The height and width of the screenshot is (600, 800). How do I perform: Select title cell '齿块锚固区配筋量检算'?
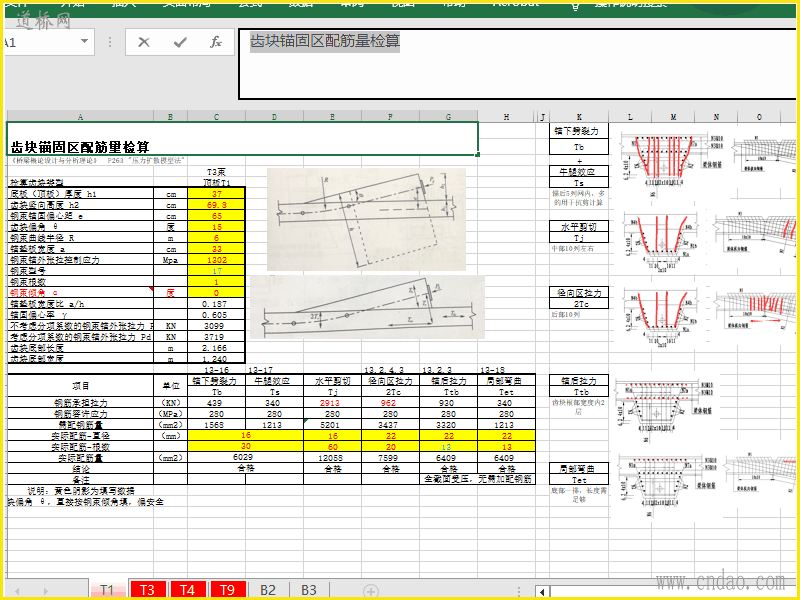point(243,139)
